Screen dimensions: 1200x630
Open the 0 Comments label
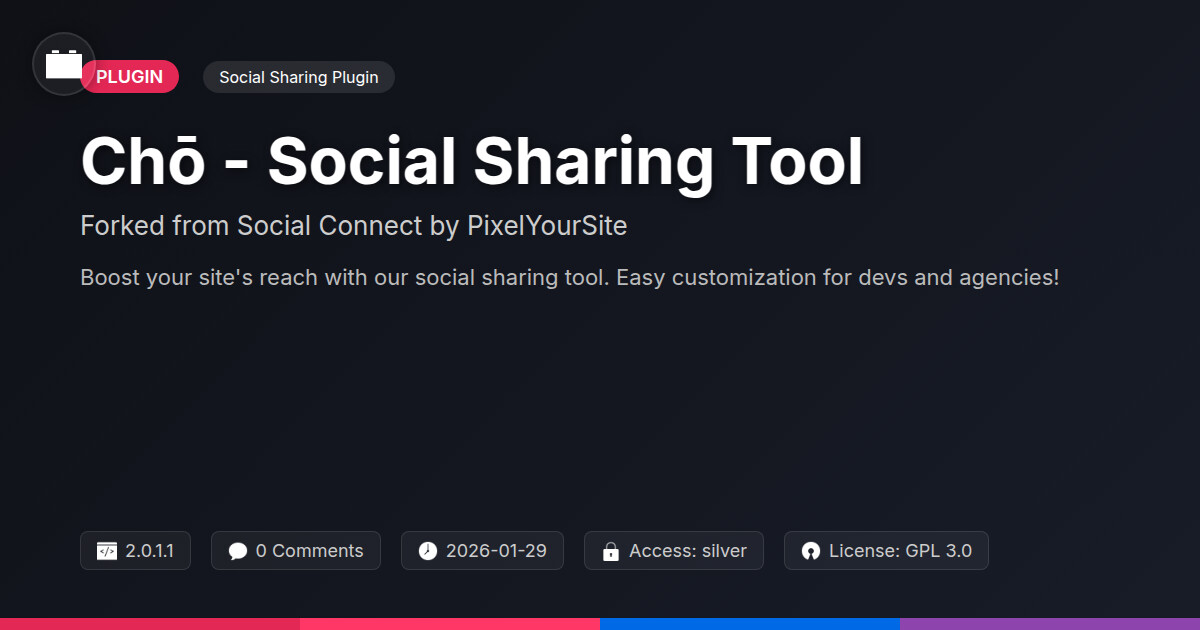coord(309,551)
